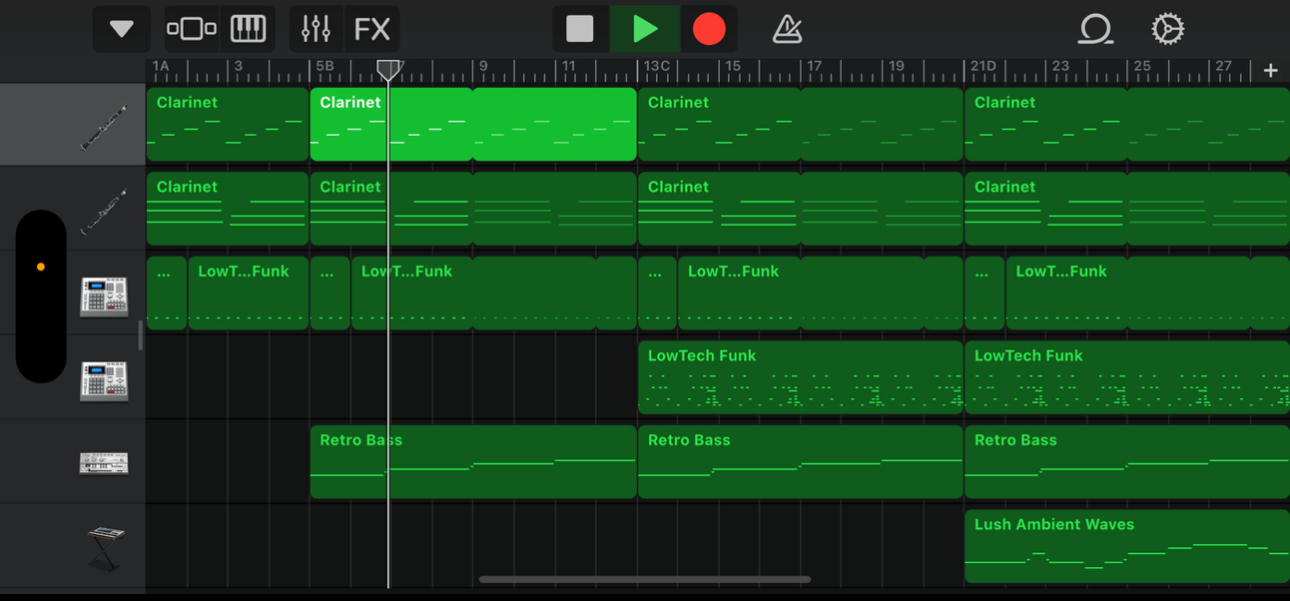Viewport: 1290px width, 601px height.
Task: Select Retro Bass region in section C
Action: (x=800, y=462)
